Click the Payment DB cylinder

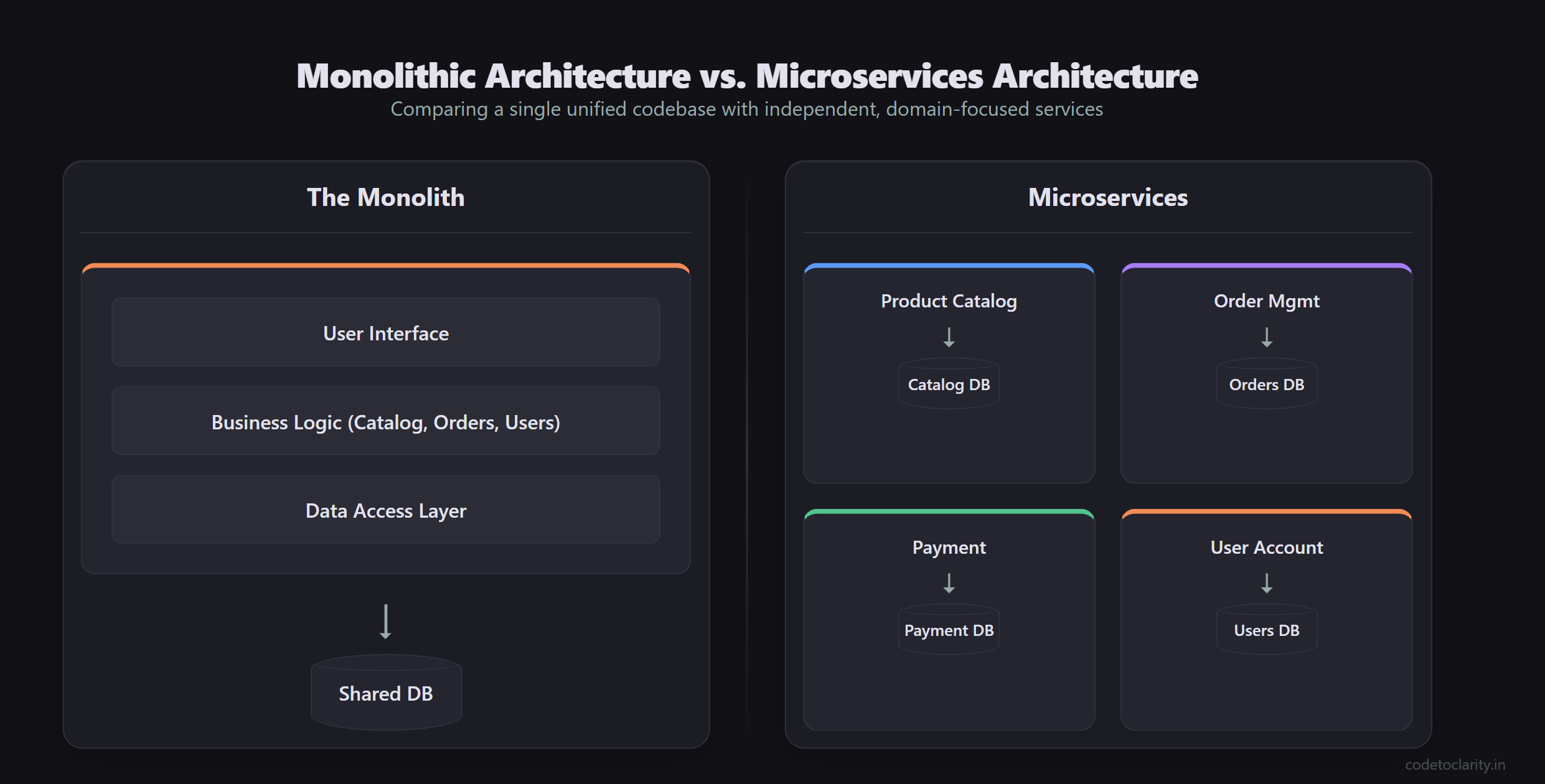949,630
